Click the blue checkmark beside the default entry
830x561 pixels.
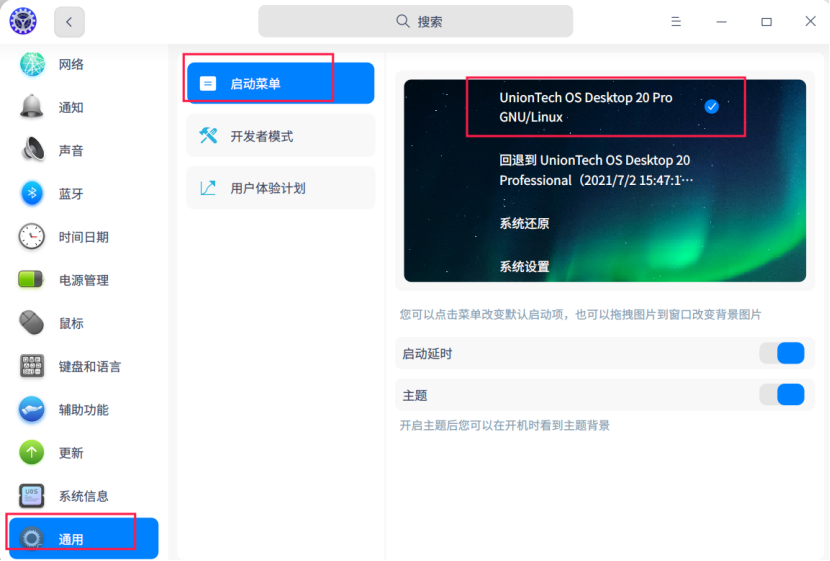(x=711, y=106)
